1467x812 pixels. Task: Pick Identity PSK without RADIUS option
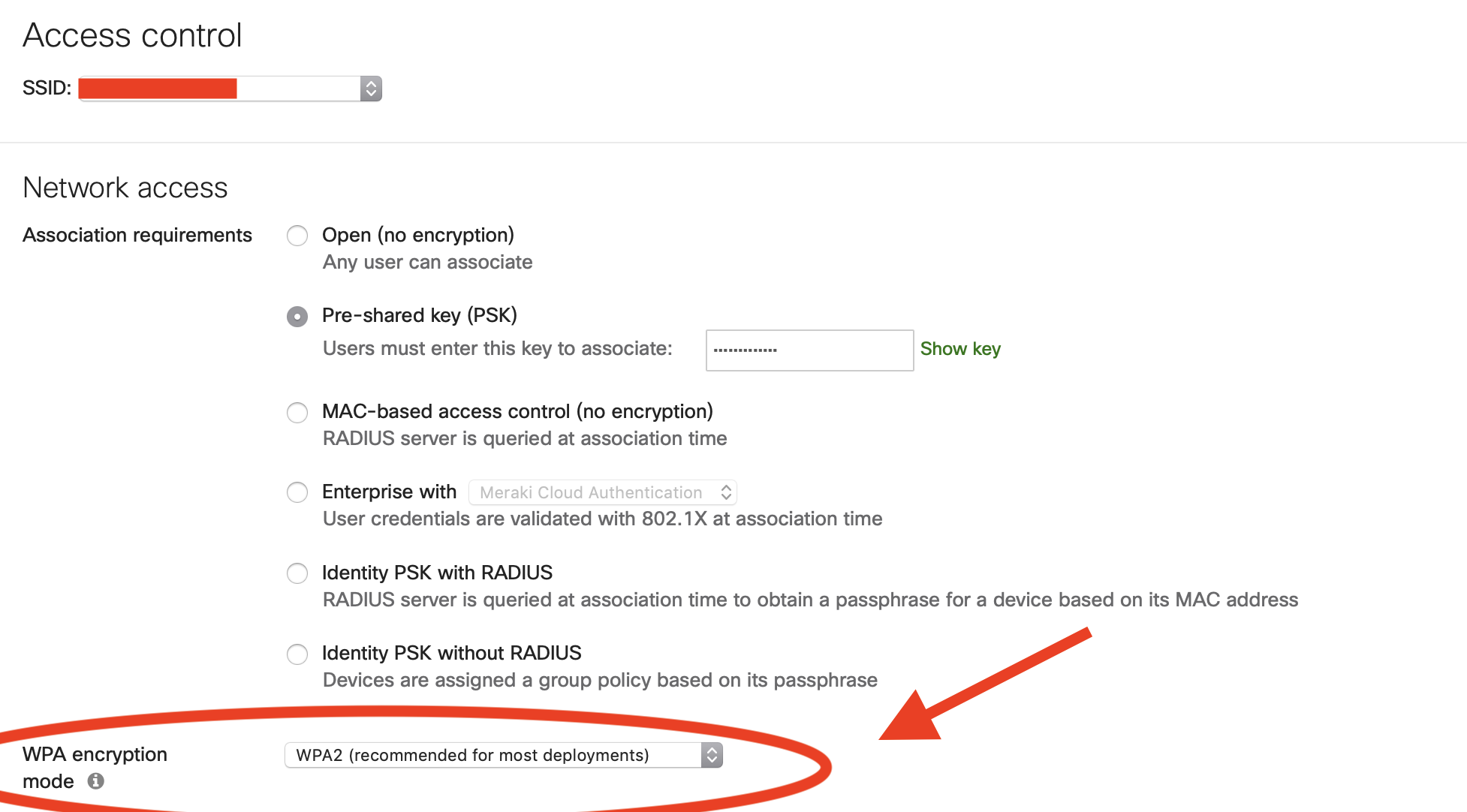click(x=297, y=654)
